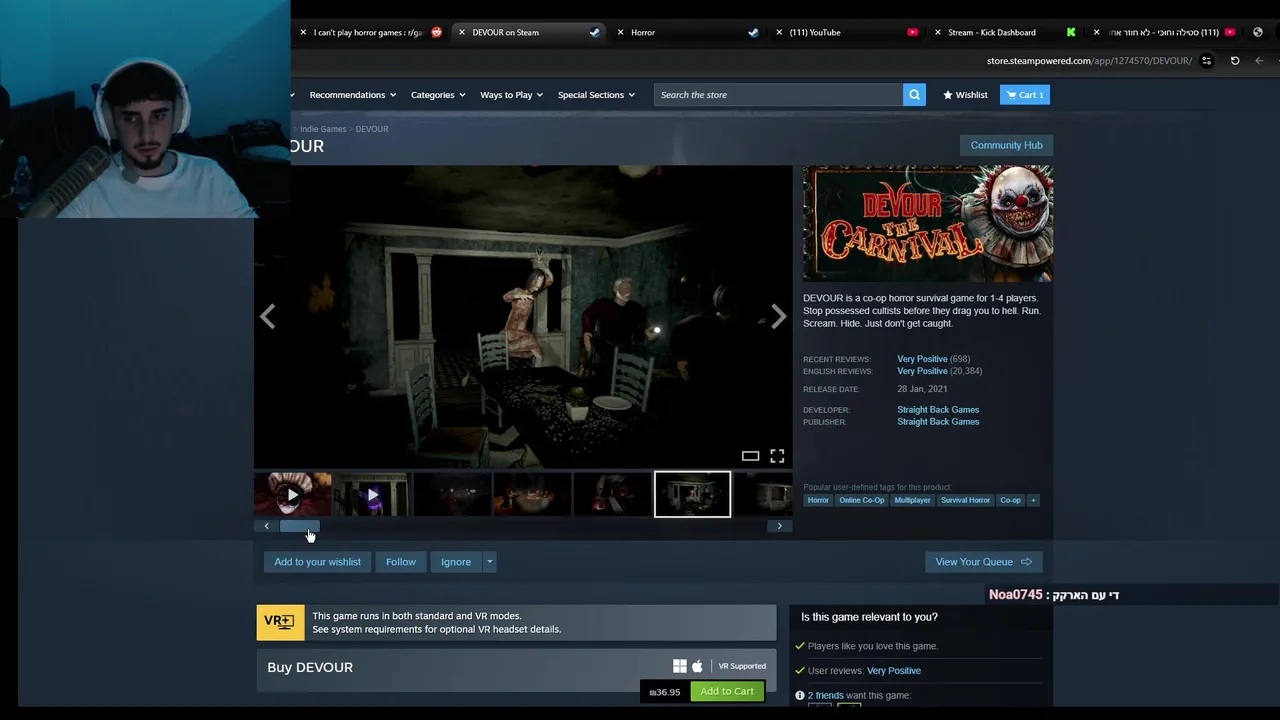Close the Horror tab
This screenshot has height=720, width=1280.
(x=621, y=32)
